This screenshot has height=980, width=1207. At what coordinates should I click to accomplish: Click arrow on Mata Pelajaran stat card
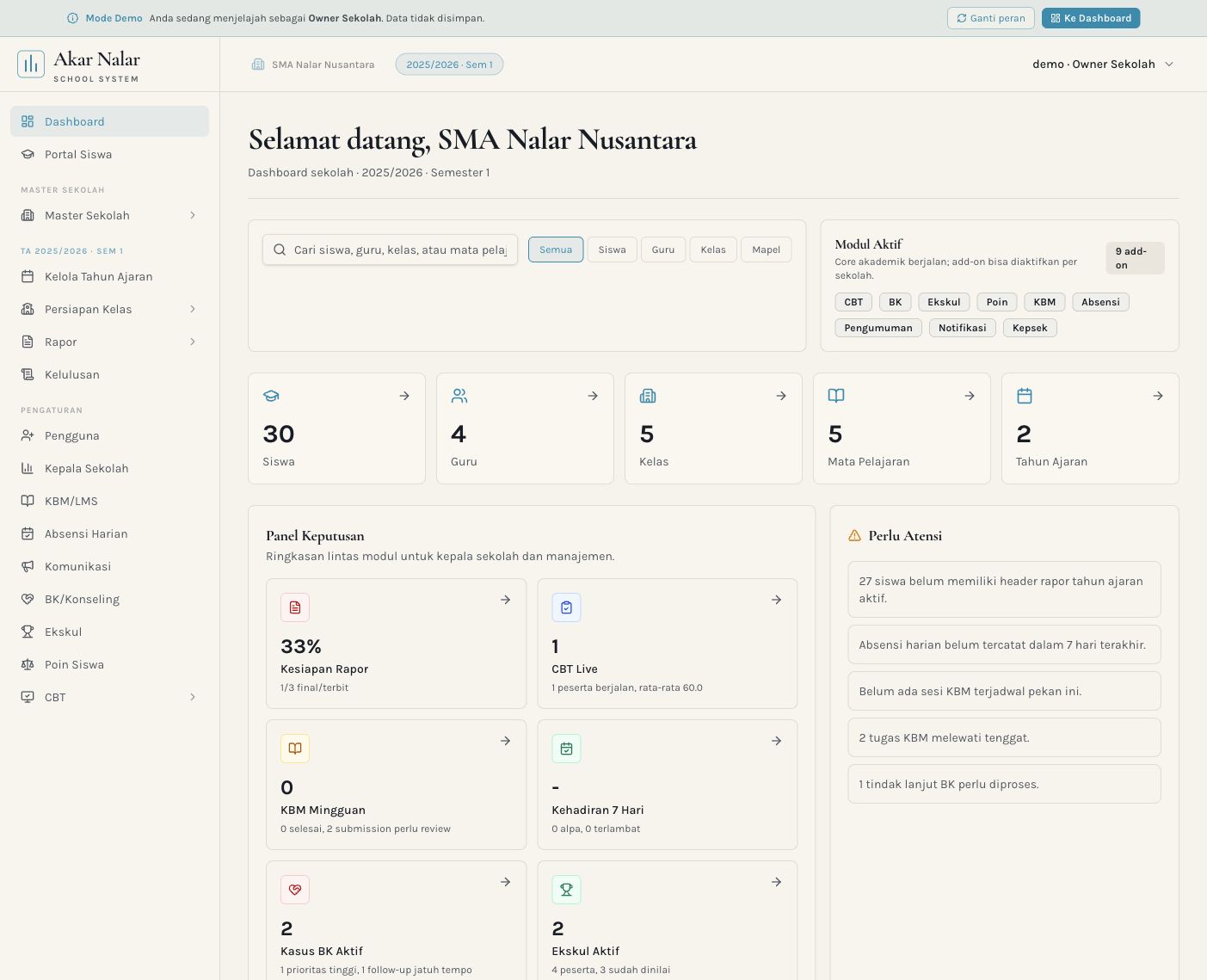[970, 396]
